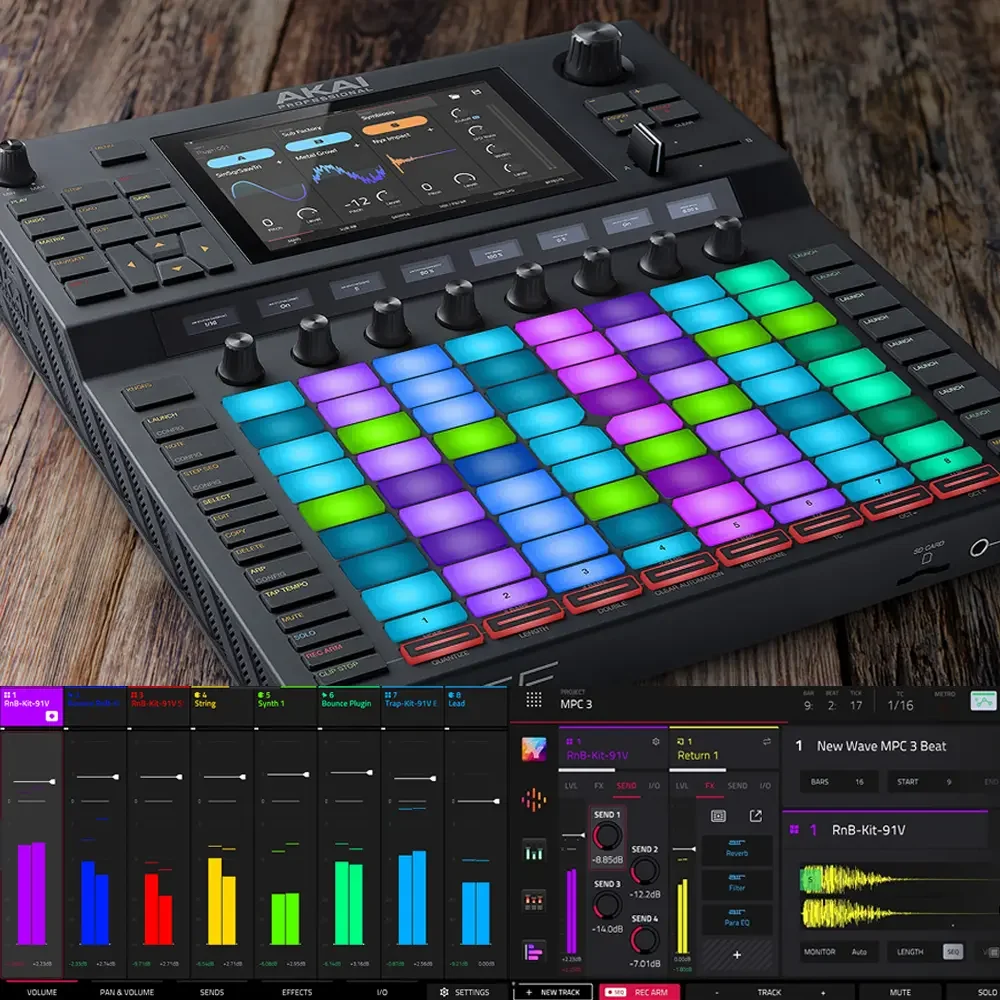The image size is (1000, 1000).
Task: Open the pad mixer sidebar icon
Action: (x=534, y=901)
